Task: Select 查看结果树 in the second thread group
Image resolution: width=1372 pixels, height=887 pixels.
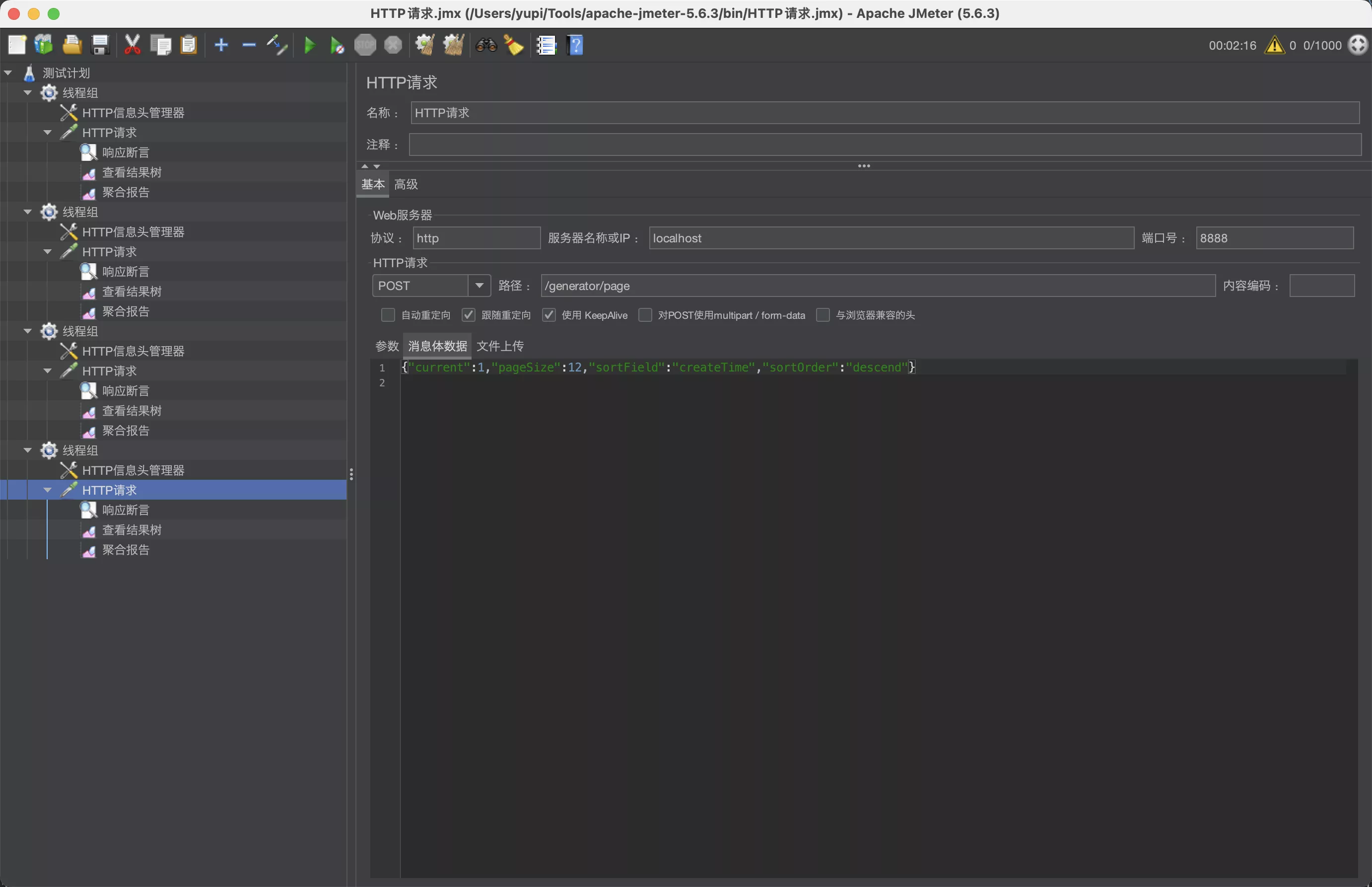Action: (132, 292)
